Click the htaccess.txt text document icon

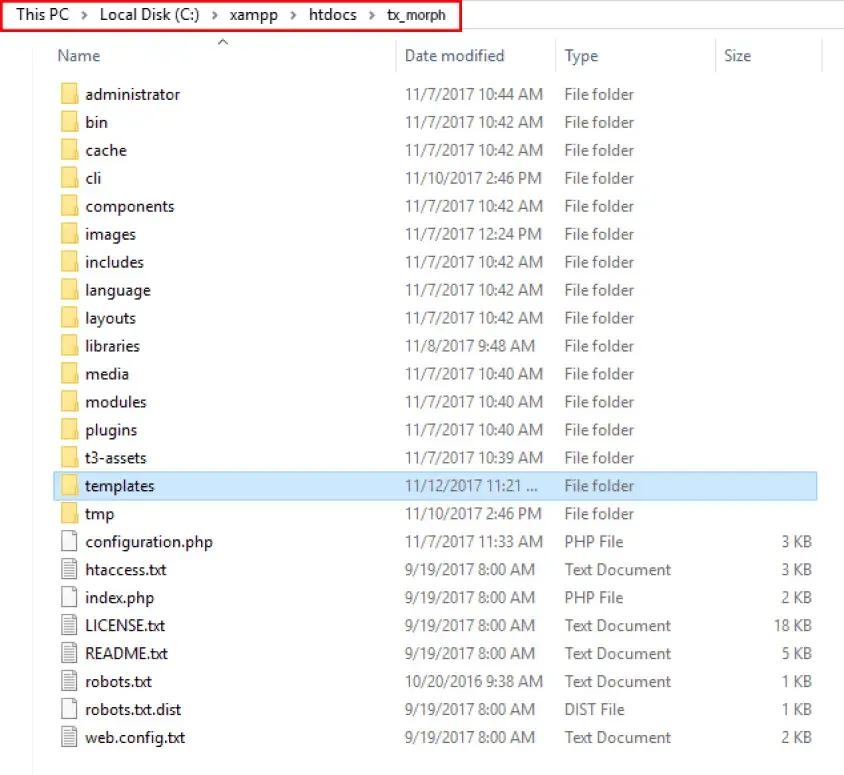click(x=69, y=569)
